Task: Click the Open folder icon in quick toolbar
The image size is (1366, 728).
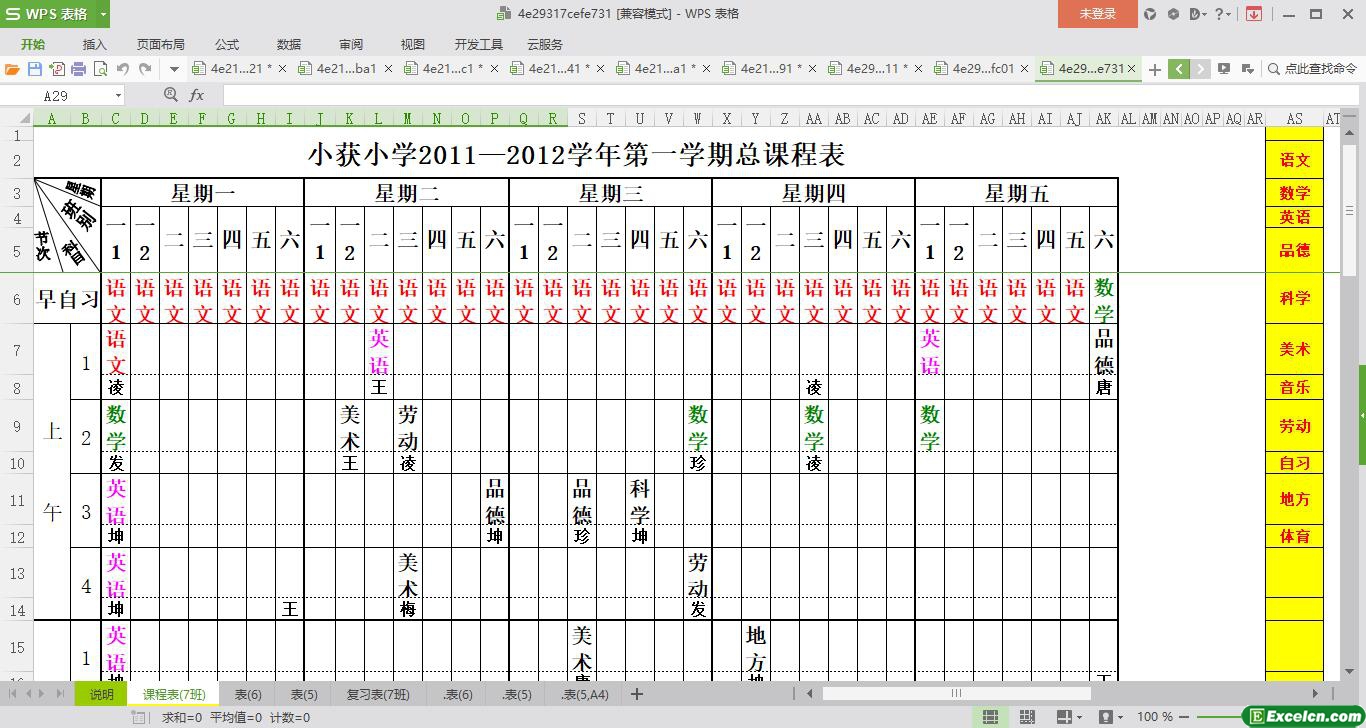Action: point(12,69)
